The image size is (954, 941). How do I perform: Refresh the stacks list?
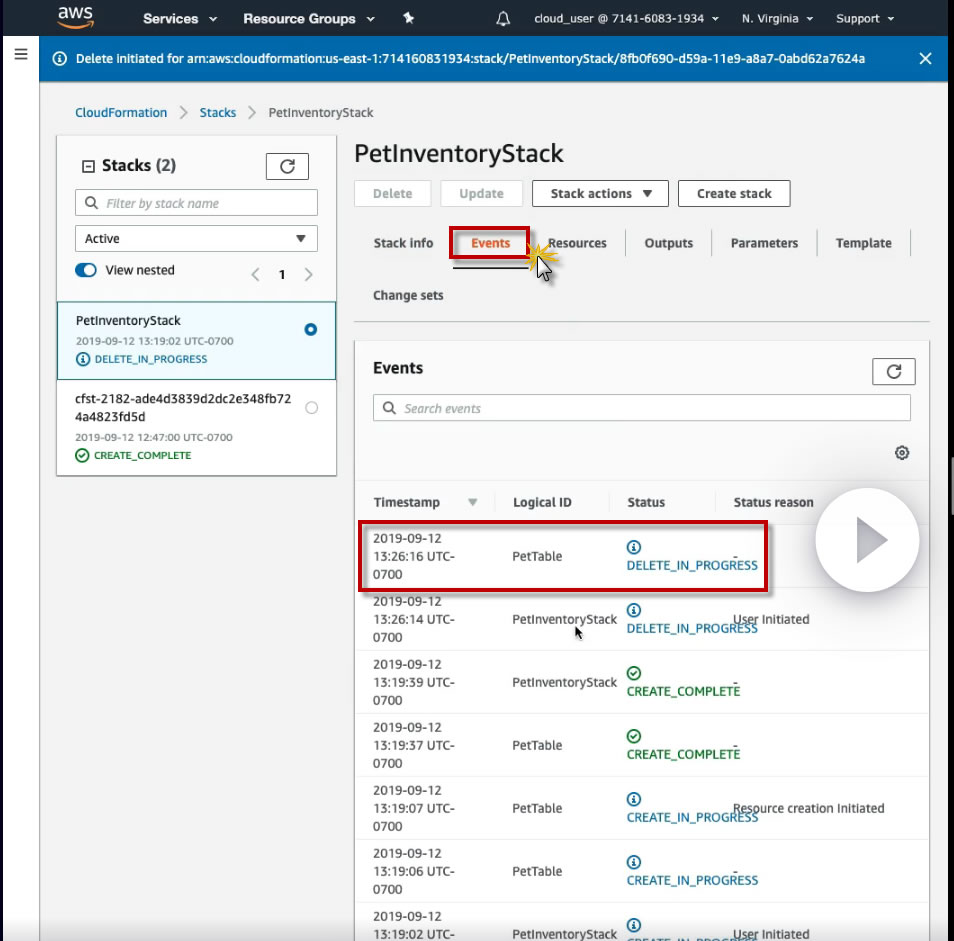pyautogui.click(x=287, y=166)
